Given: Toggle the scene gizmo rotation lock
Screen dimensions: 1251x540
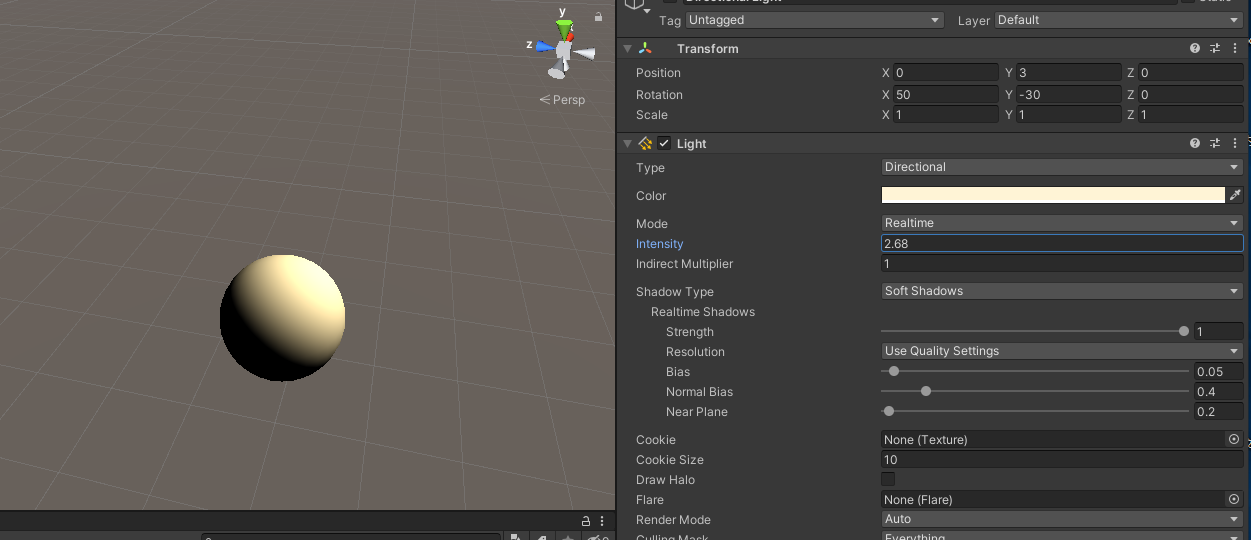Looking at the screenshot, I should coord(599,17).
